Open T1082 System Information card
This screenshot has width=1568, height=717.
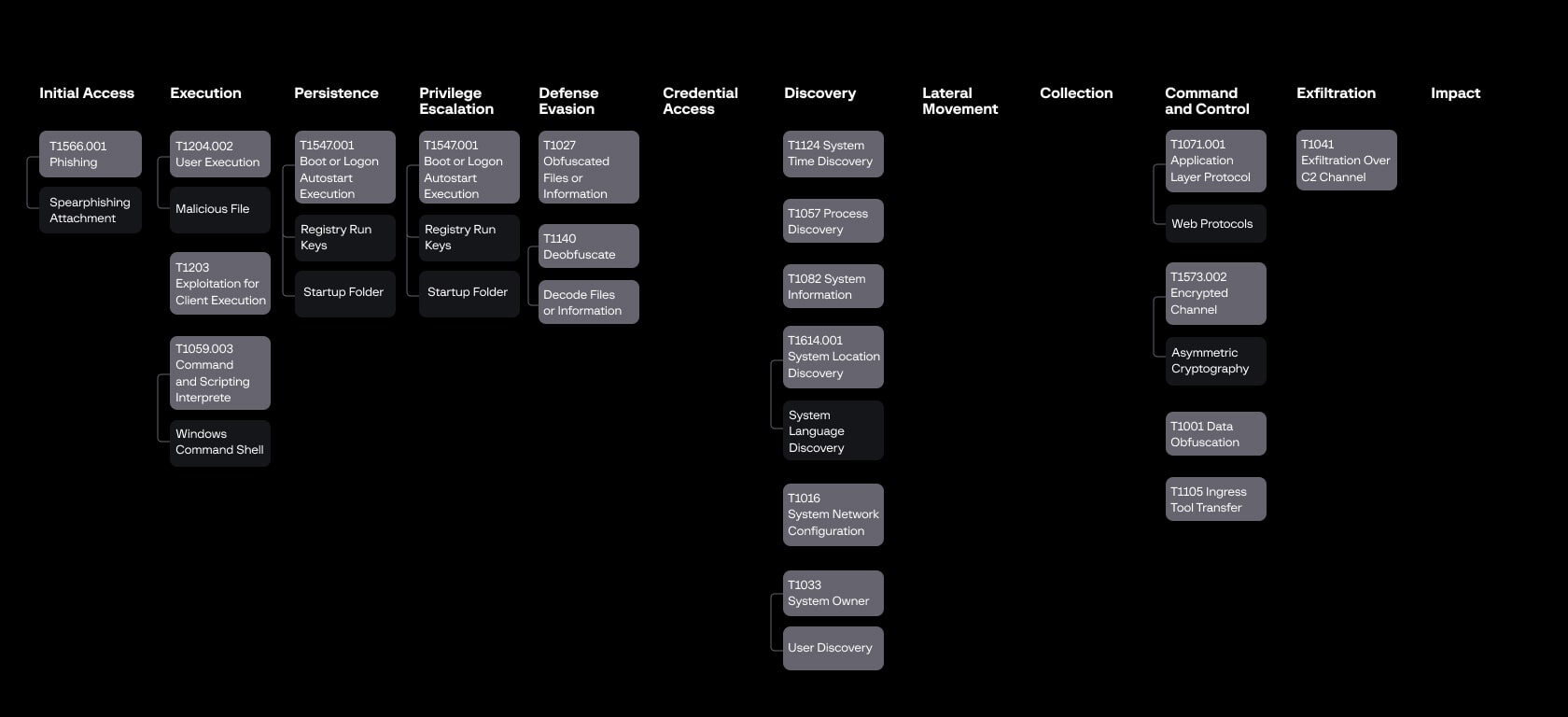[833, 287]
